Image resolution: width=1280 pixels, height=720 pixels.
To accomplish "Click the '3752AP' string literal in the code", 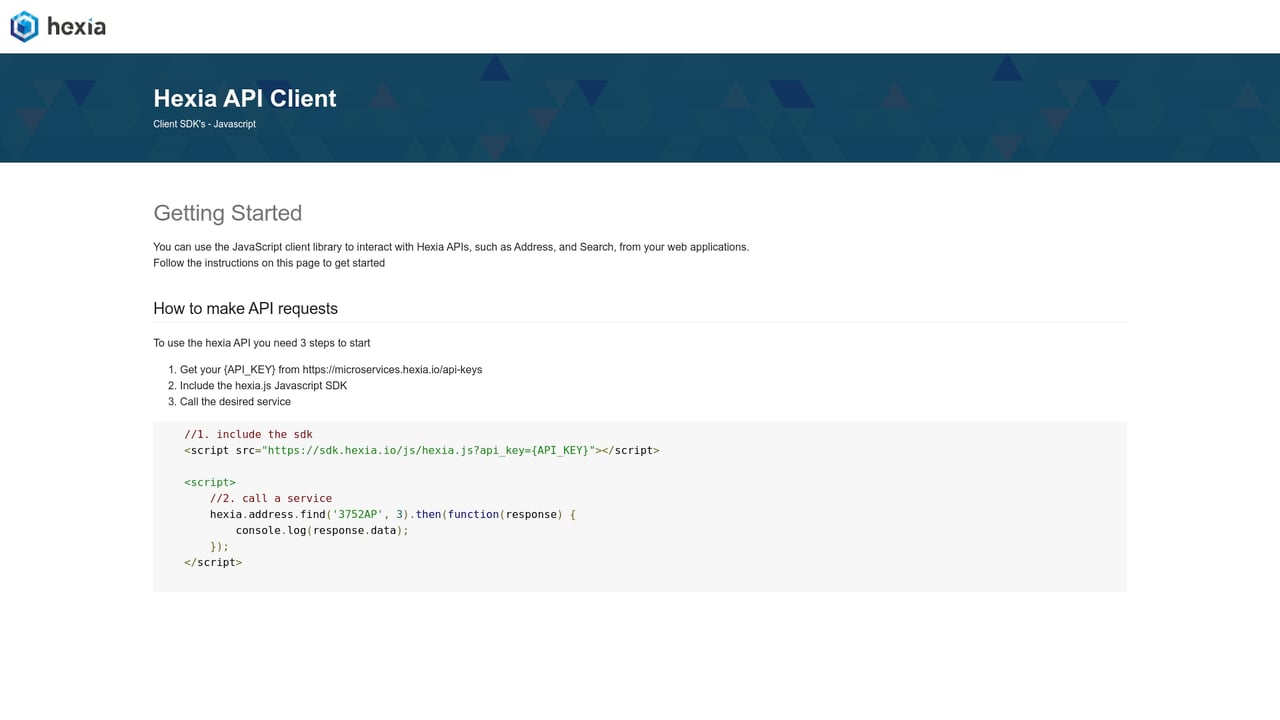I will tap(357, 514).
